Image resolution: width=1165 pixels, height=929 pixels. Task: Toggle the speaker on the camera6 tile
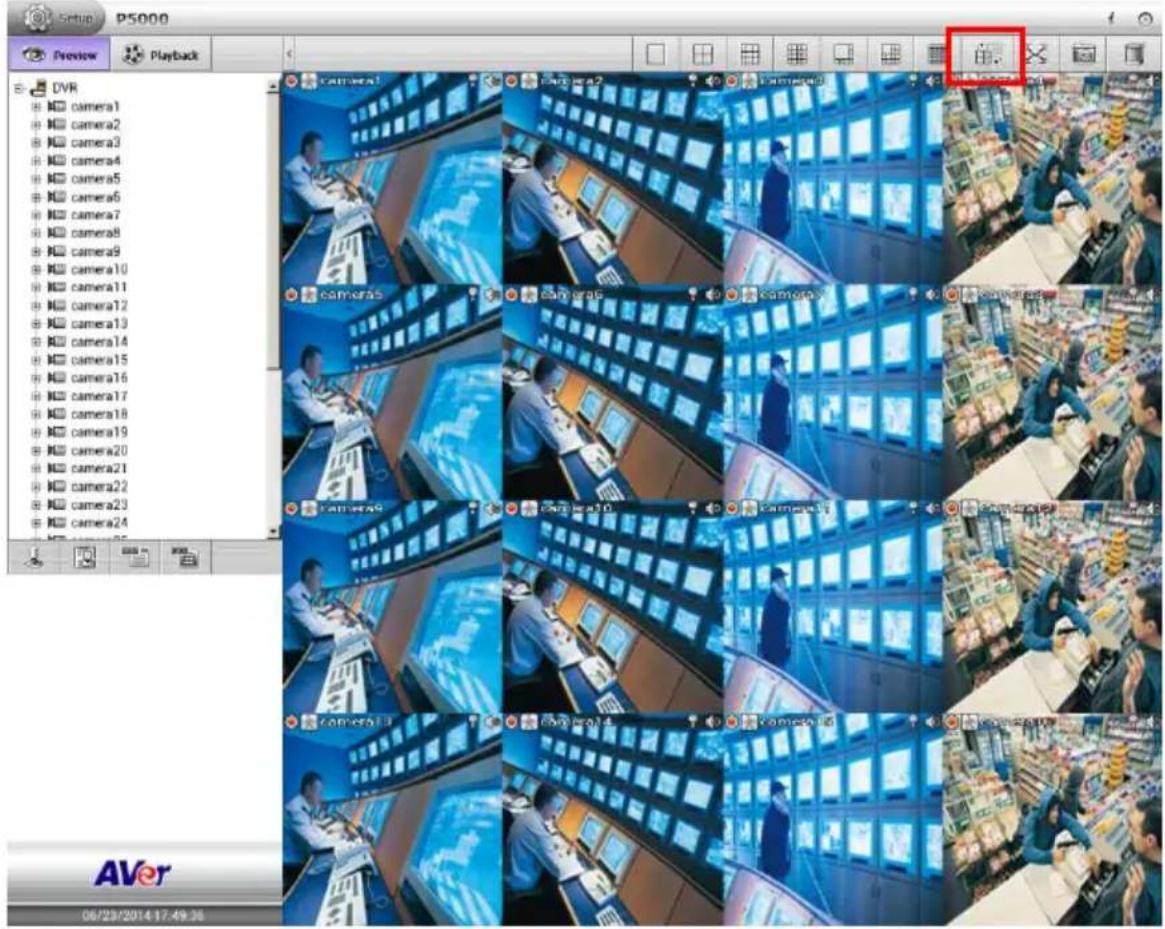[x=713, y=295]
